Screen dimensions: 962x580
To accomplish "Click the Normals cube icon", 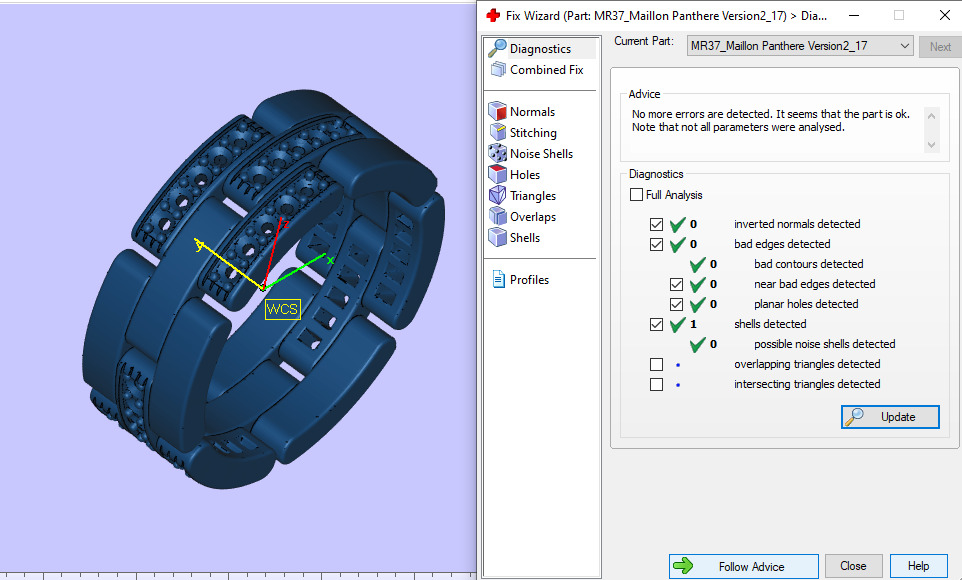I will click(x=497, y=111).
